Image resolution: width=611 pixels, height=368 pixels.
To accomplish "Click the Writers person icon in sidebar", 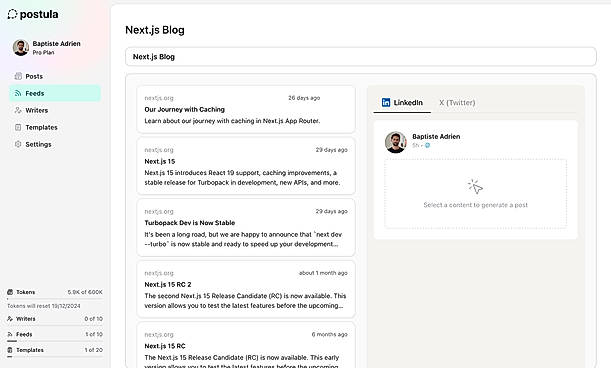I will [x=18, y=110].
